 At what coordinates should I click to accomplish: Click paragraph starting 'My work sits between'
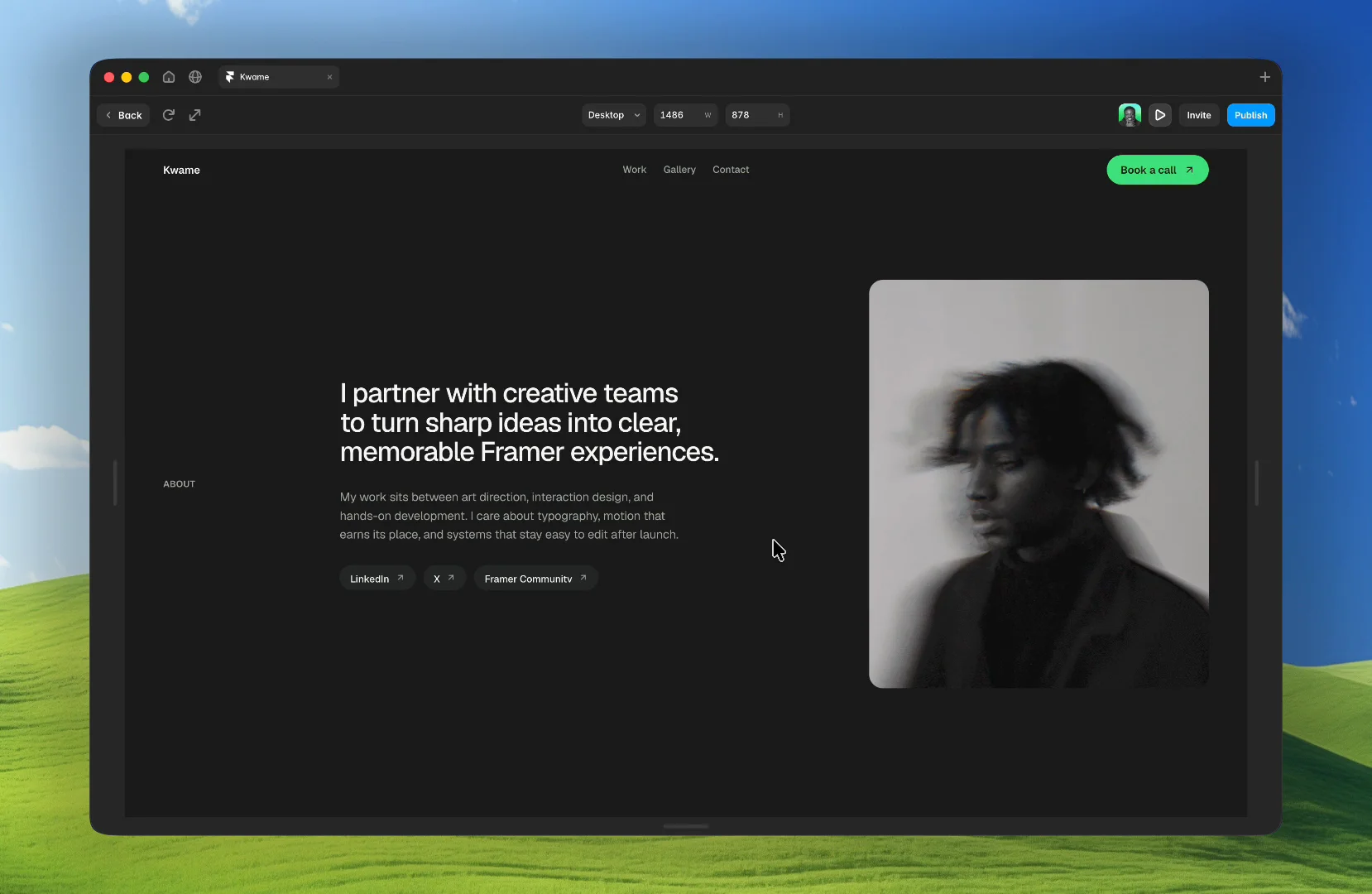(509, 516)
